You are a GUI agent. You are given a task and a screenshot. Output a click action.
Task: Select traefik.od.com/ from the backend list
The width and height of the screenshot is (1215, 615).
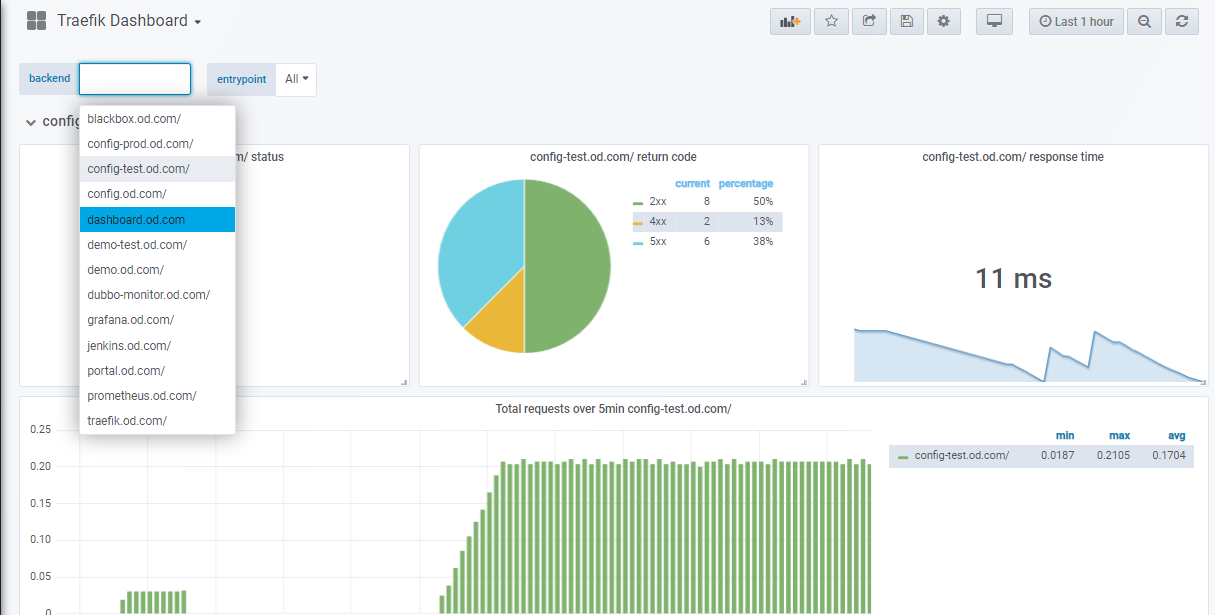[157, 421]
